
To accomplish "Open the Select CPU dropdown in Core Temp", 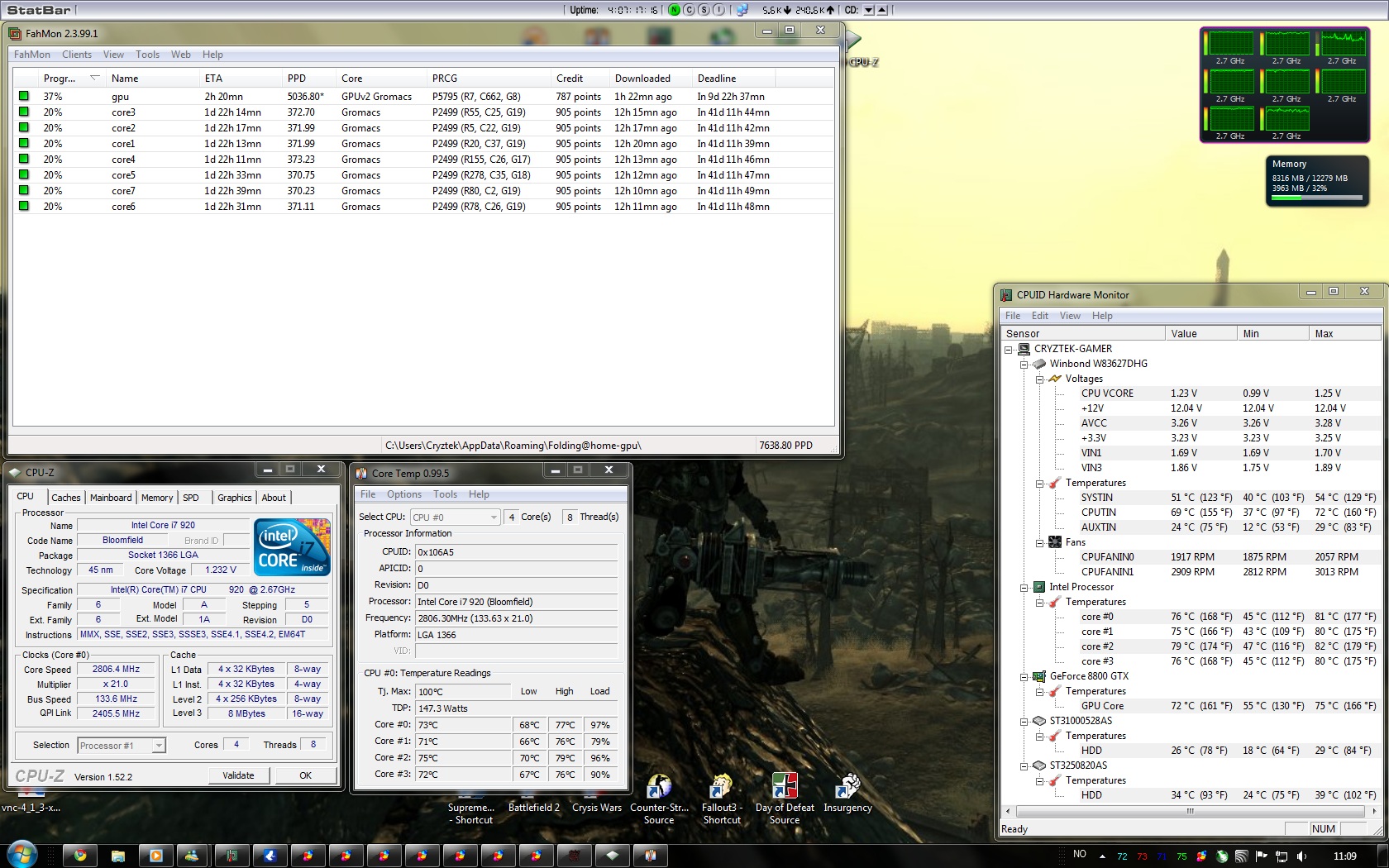I will point(456,517).
